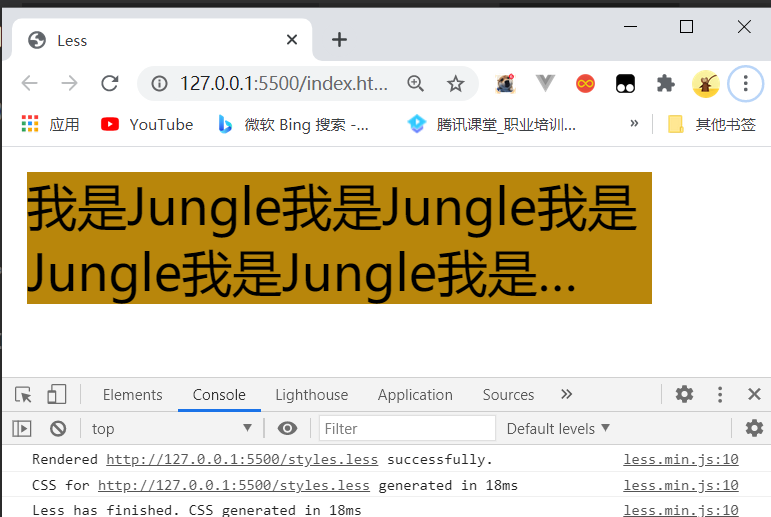Open the Vue devtools extension
The height and width of the screenshot is (517, 771).
pos(545,84)
